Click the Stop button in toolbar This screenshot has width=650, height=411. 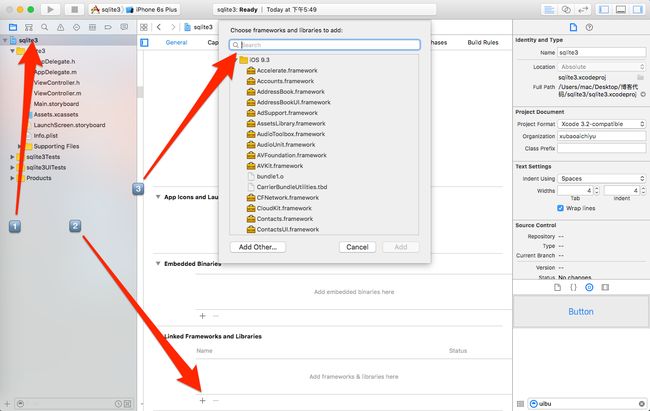tap(74, 9)
